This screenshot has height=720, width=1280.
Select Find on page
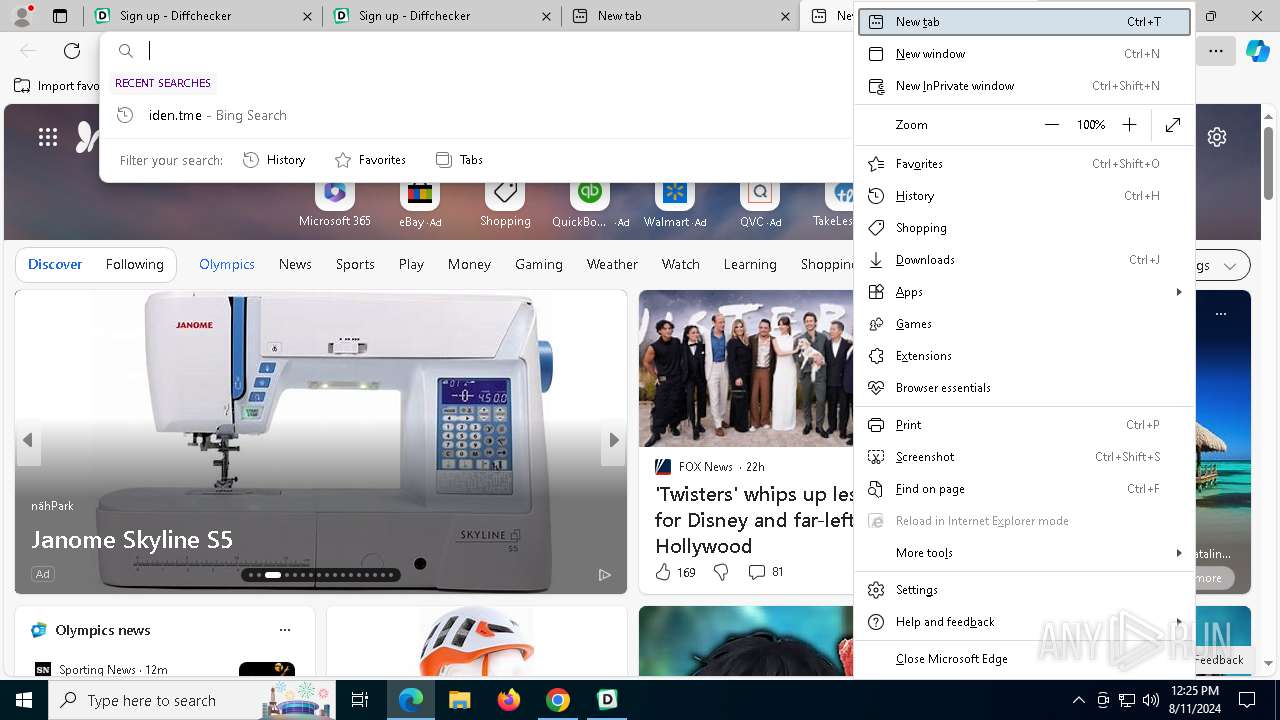point(1025,489)
